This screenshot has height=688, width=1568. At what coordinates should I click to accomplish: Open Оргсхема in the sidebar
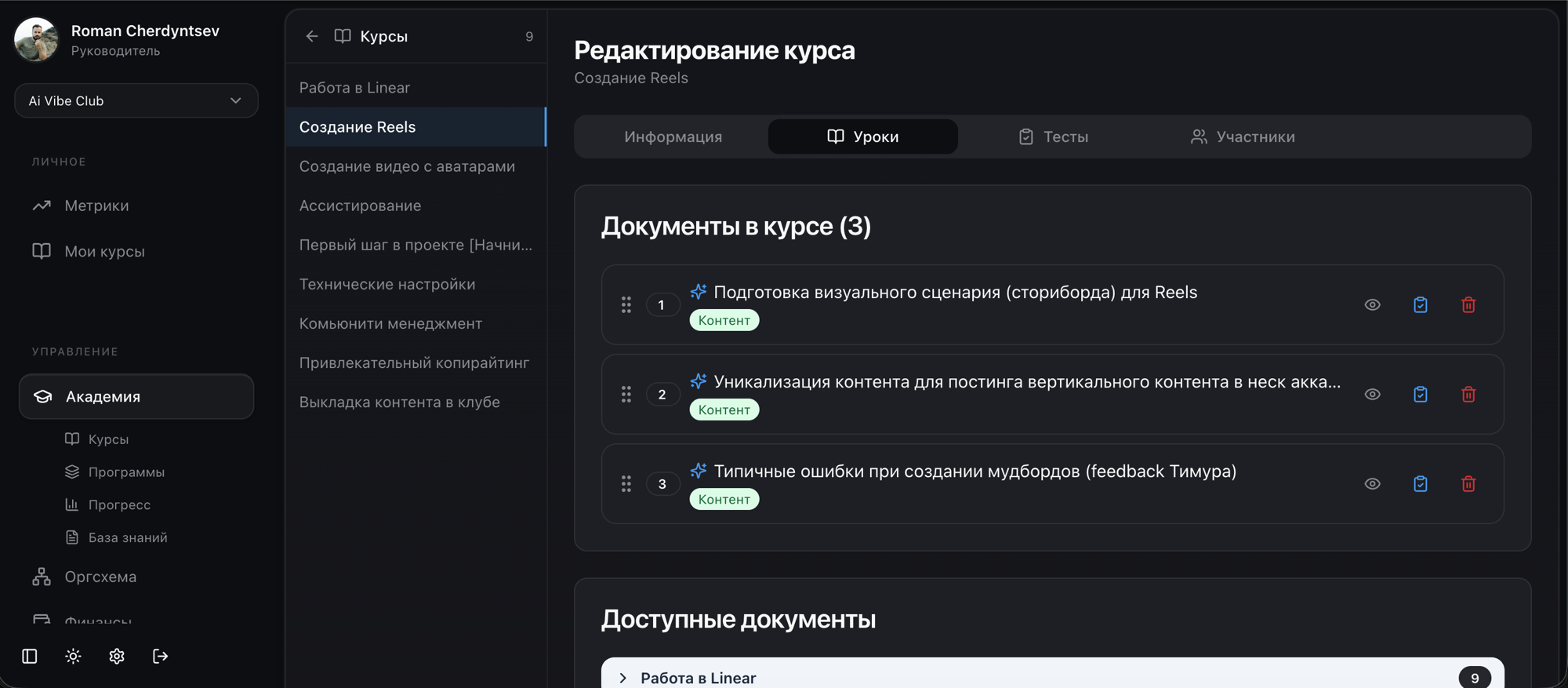coord(136,577)
